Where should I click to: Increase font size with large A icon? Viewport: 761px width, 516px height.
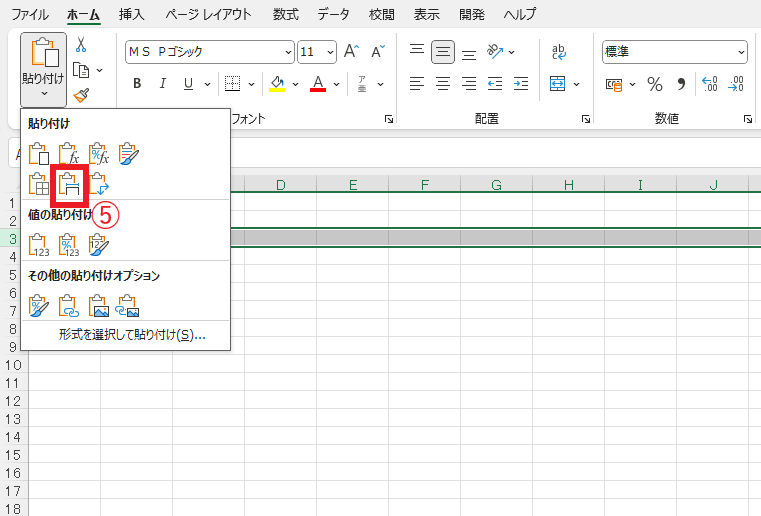pyautogui.click(x=351, y=51)
